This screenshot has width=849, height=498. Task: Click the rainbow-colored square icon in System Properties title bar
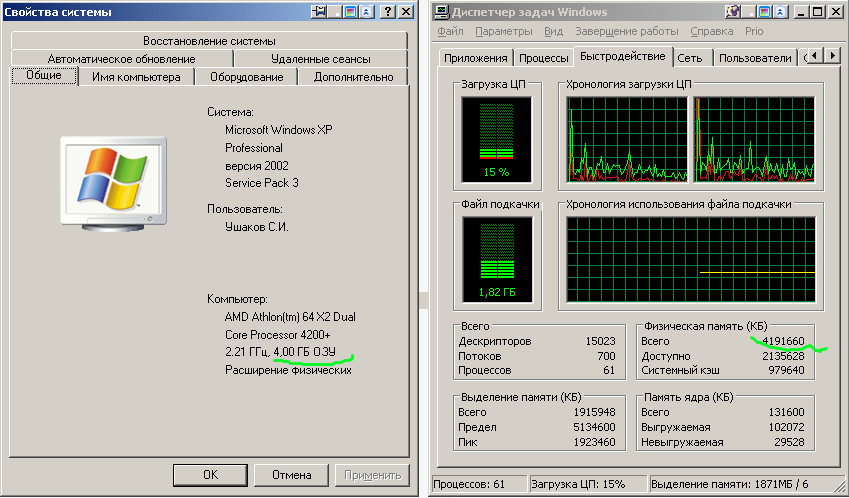(351, 11)
